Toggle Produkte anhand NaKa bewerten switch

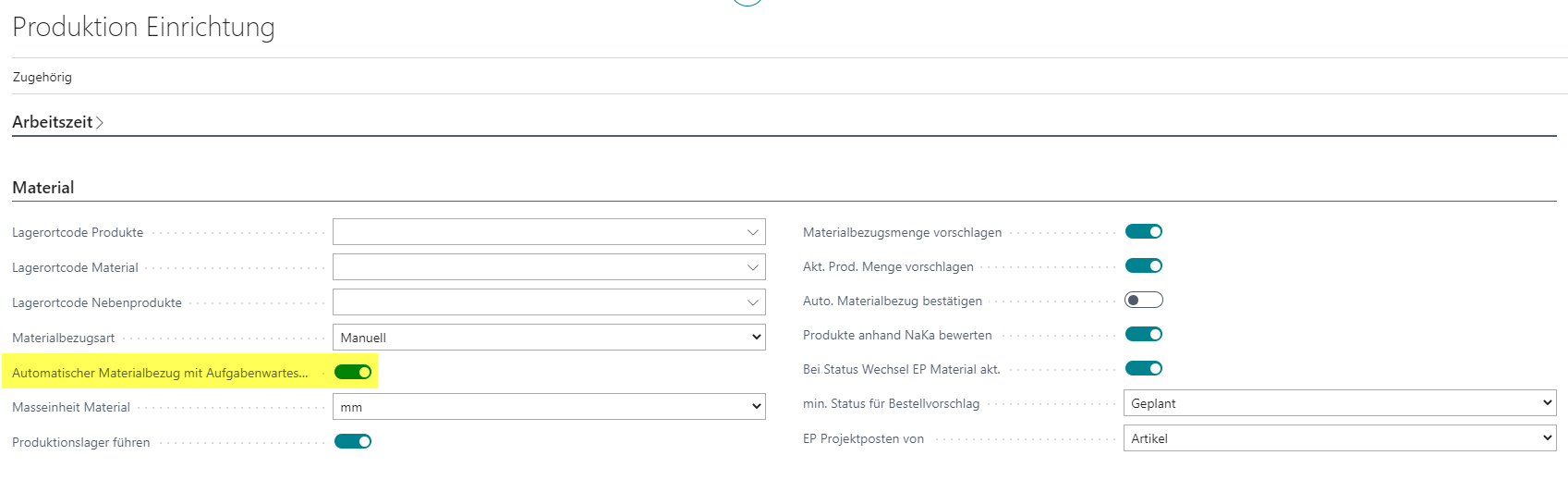[x=1144, y=334]
